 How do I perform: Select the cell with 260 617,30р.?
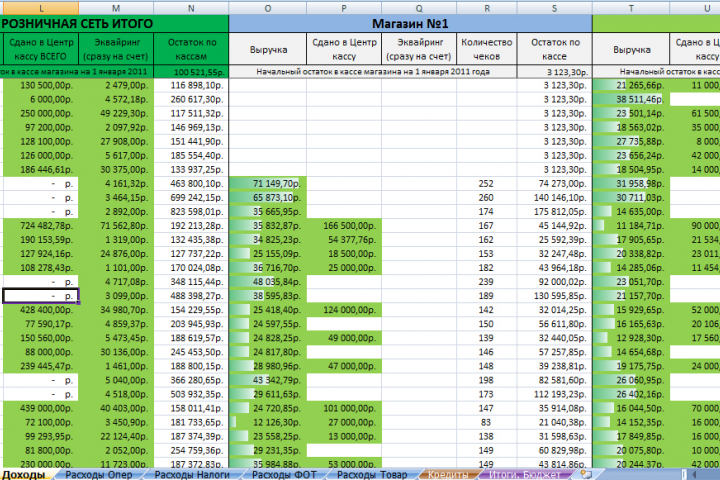click(191, 99)
